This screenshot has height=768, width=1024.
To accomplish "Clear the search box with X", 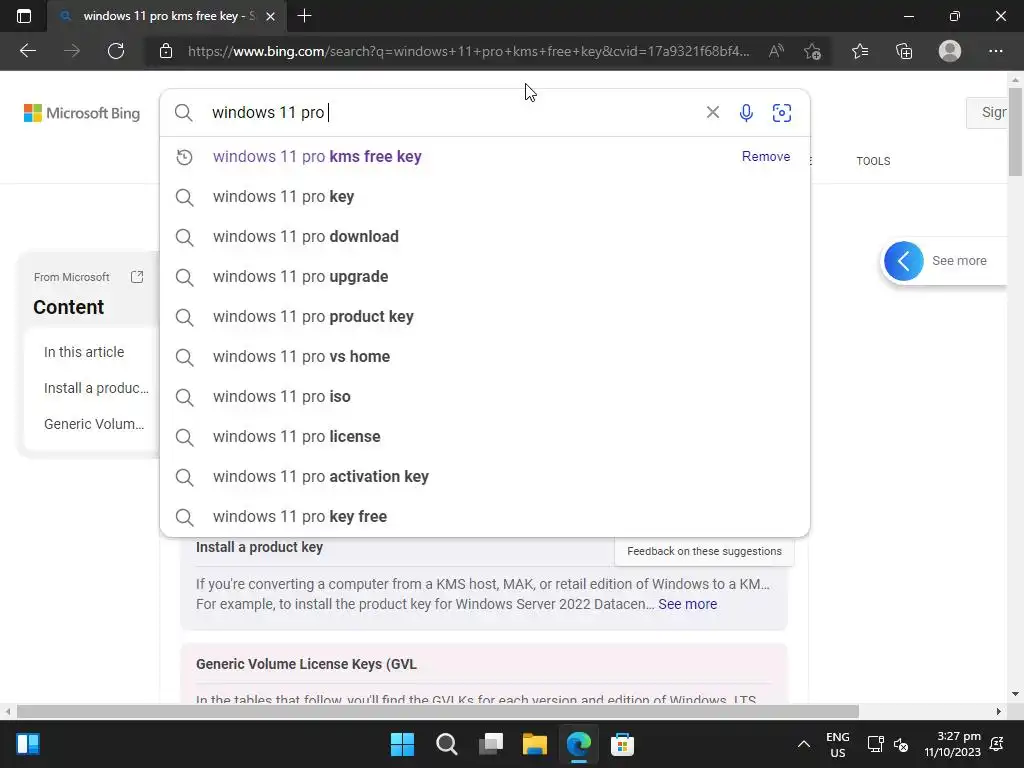I will [x=712, y=112].
